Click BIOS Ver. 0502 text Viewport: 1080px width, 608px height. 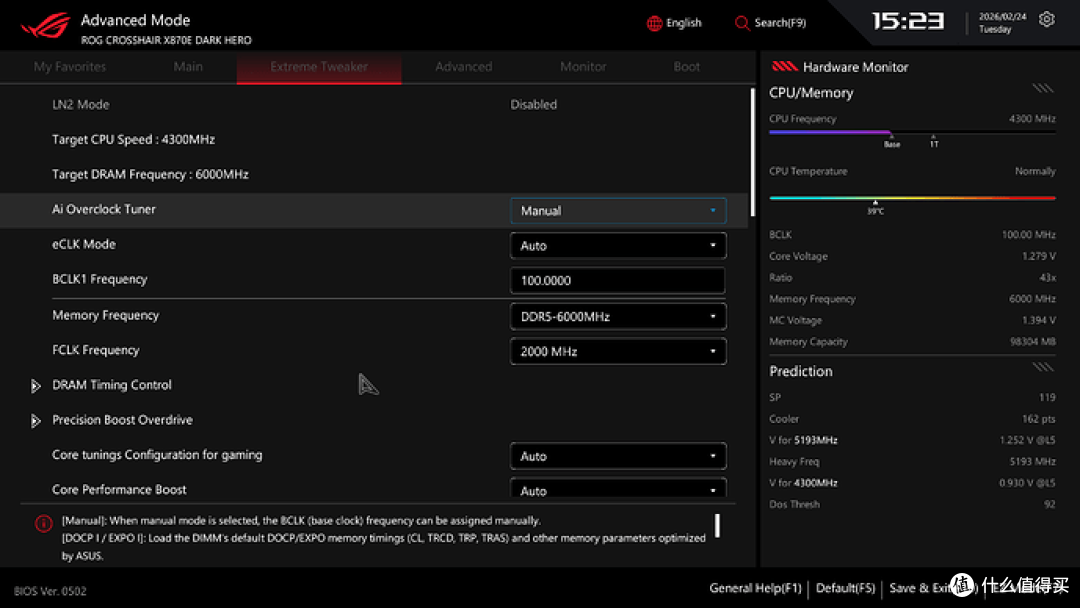[50, 591]
